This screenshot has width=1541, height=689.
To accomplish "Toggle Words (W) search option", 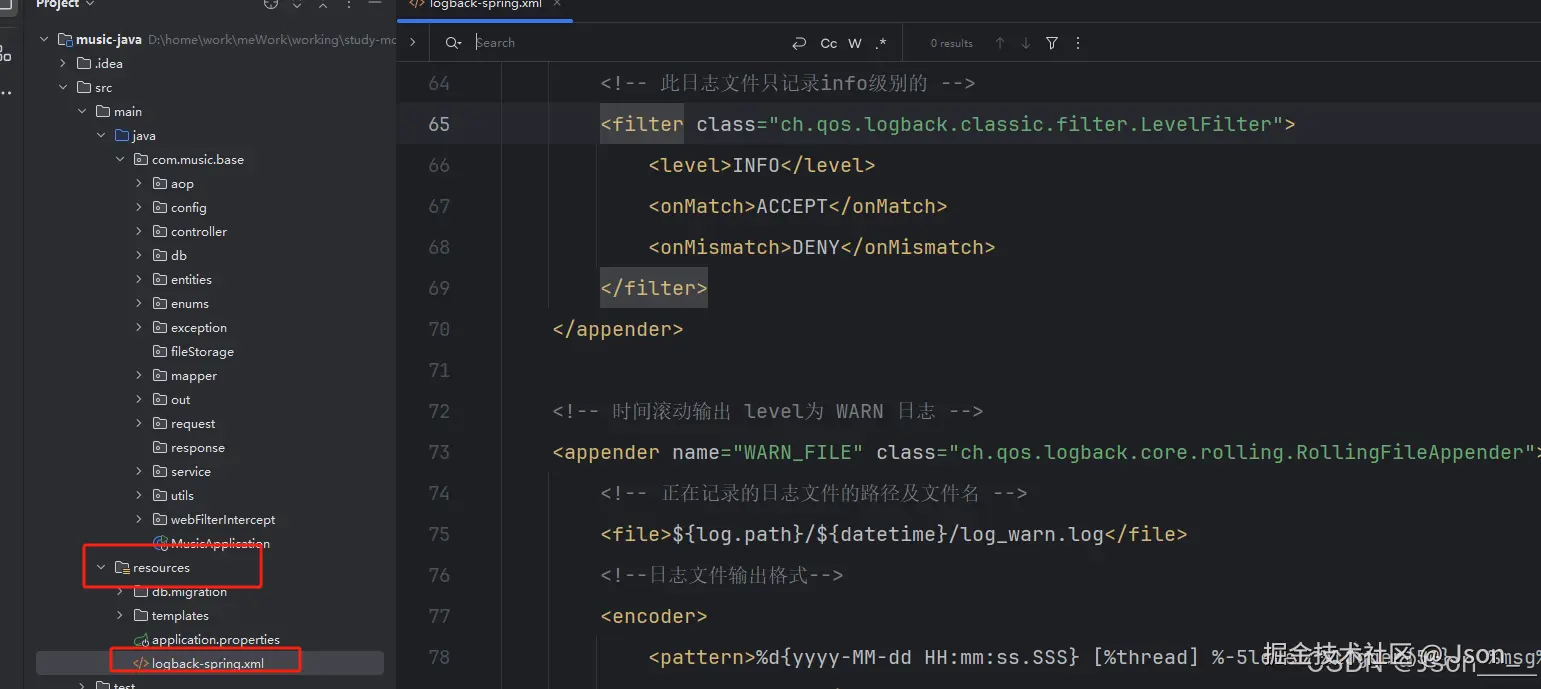I will point(855,43).
